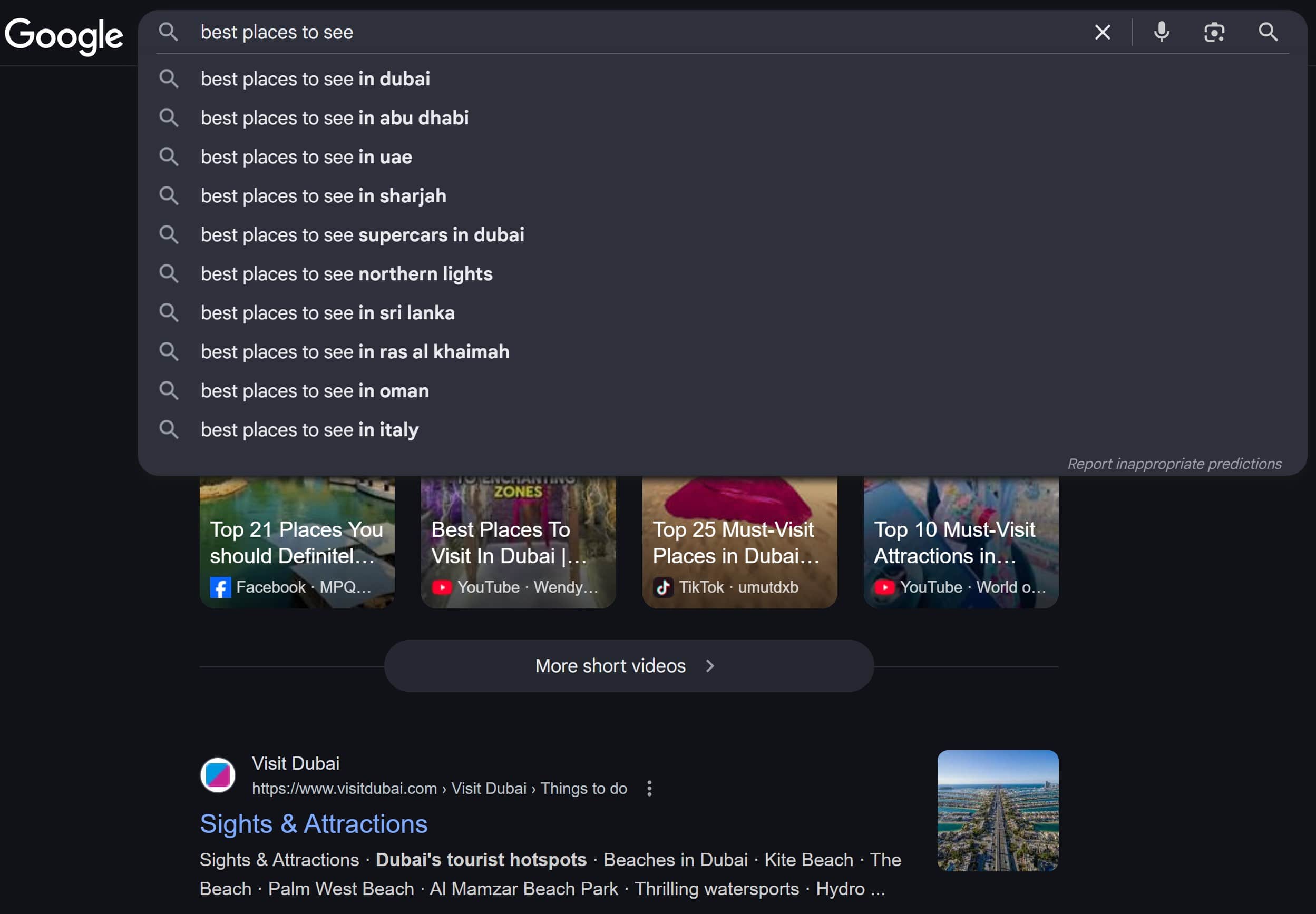Click search icon beside 'in oman' suggestion

pos(169,390)
